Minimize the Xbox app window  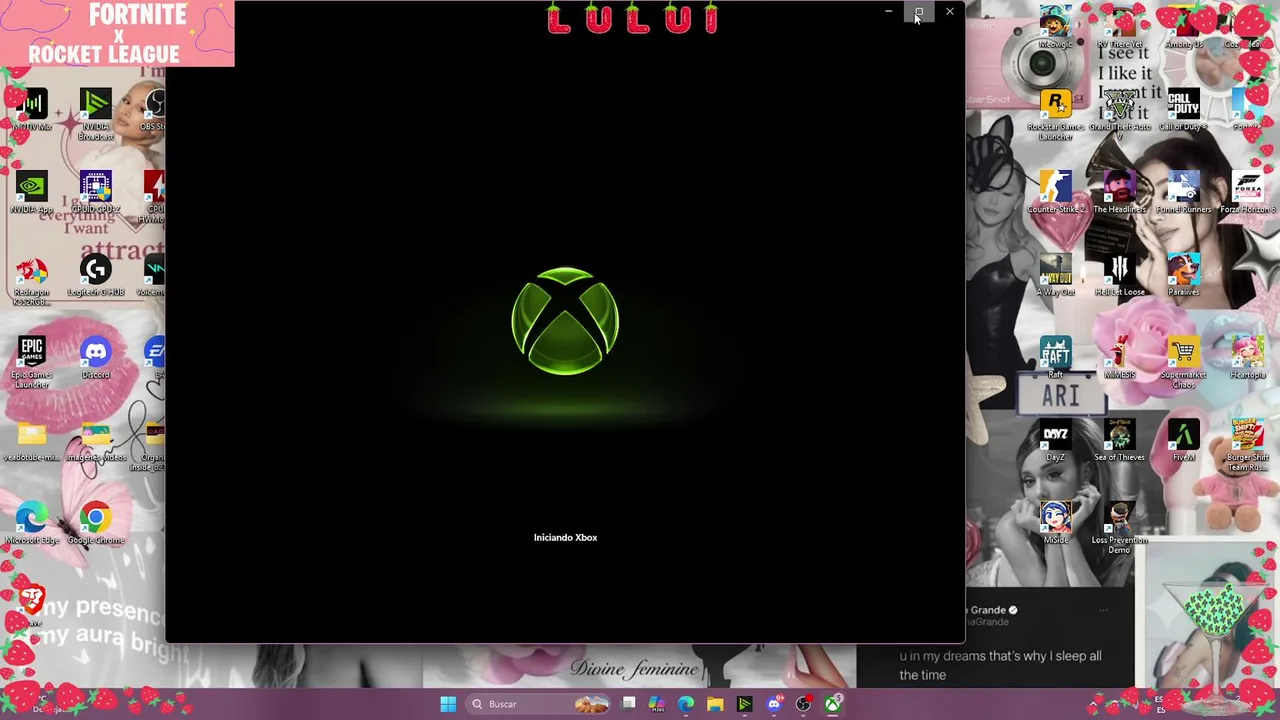click(x=888, y=12)
